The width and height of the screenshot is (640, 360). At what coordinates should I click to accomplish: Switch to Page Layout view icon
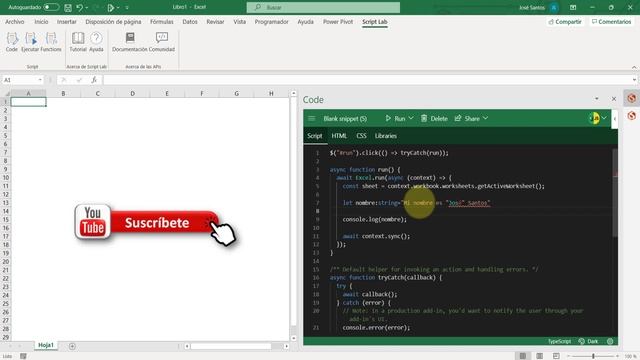[540, 356]
